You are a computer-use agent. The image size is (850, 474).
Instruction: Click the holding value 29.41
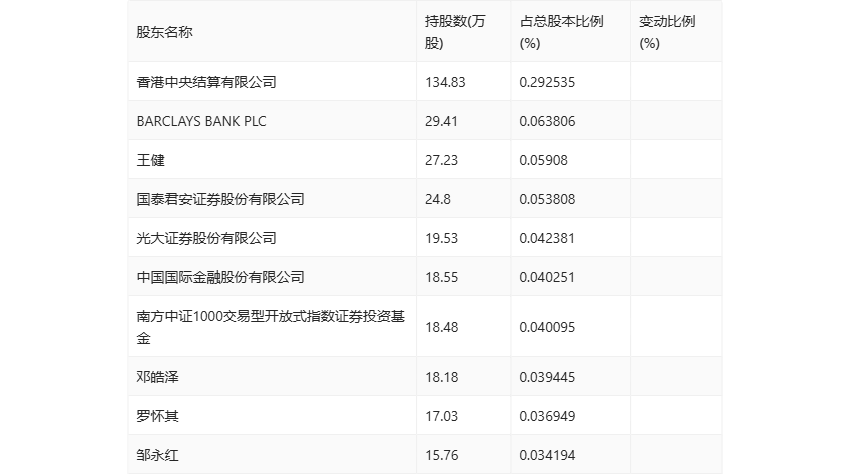coord(441,121)
